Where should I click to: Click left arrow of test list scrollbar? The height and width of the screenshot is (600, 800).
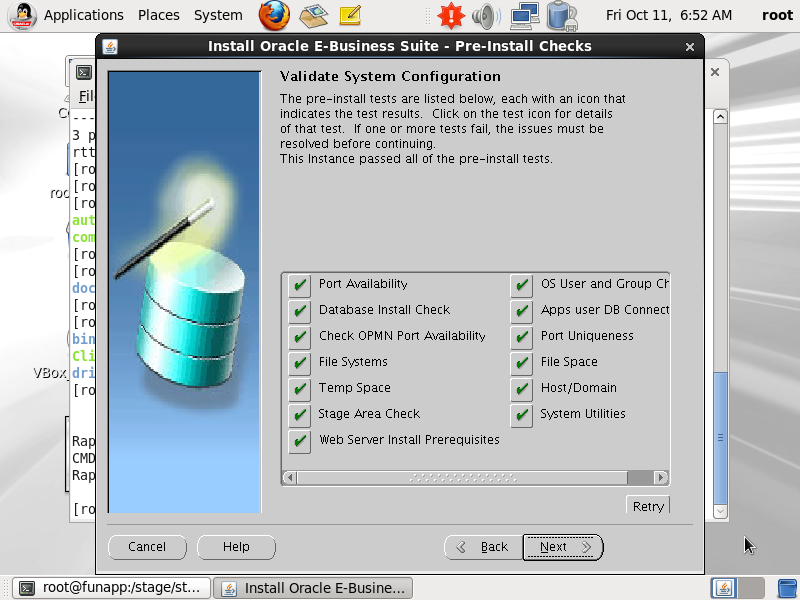pos(290,478)
